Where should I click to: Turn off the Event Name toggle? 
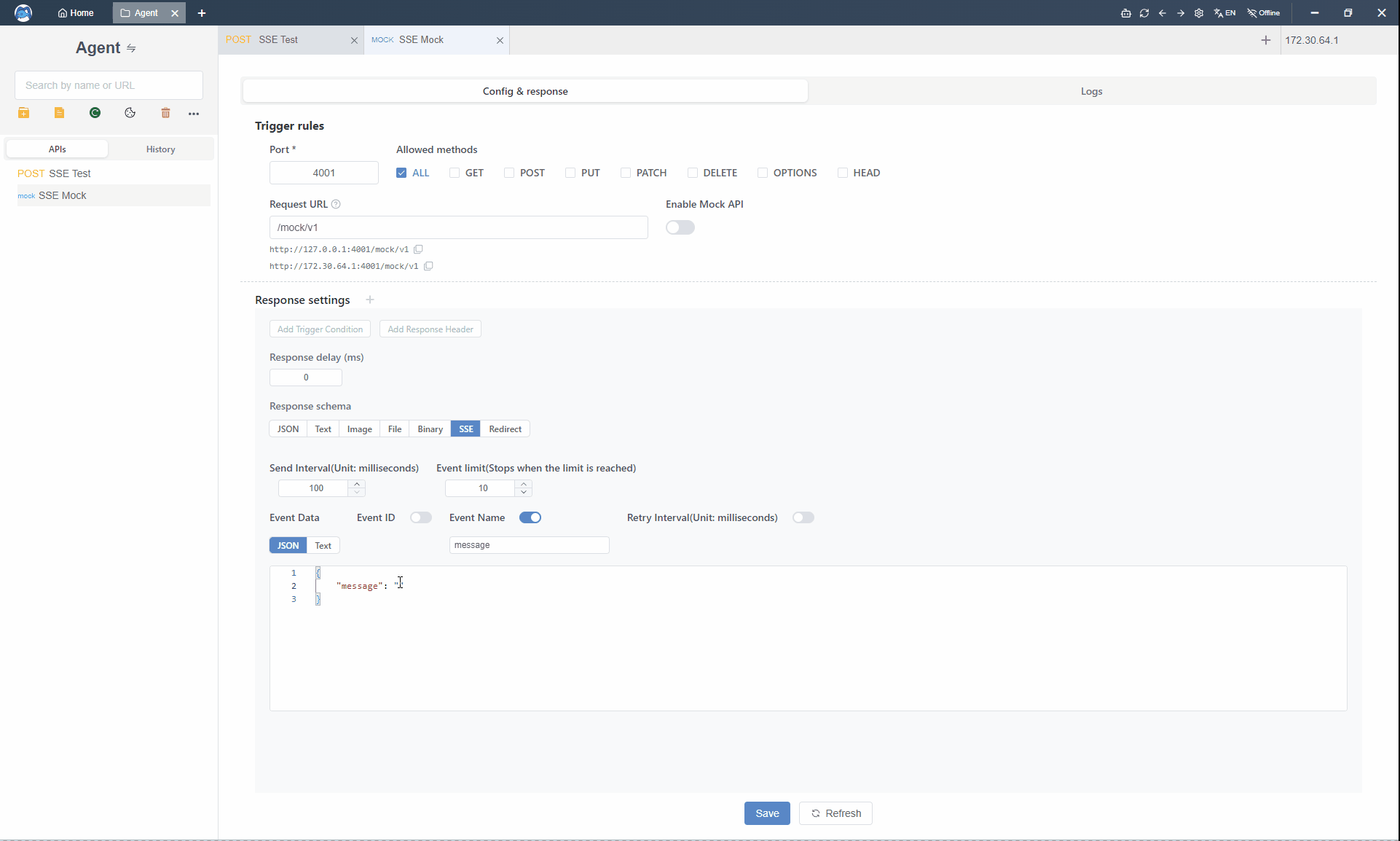tap(530, 517)
